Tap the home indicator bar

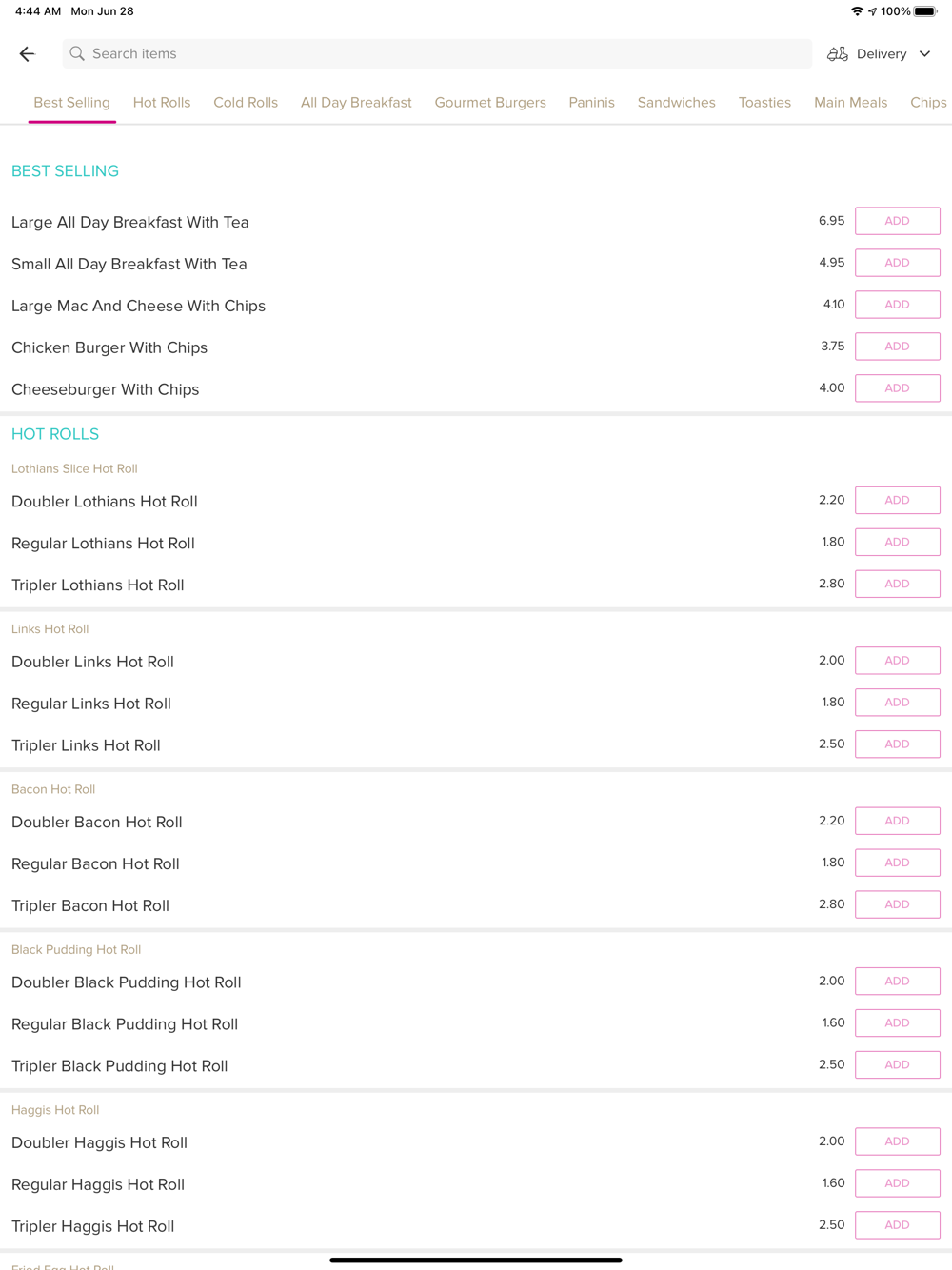tap(476, 1260)
